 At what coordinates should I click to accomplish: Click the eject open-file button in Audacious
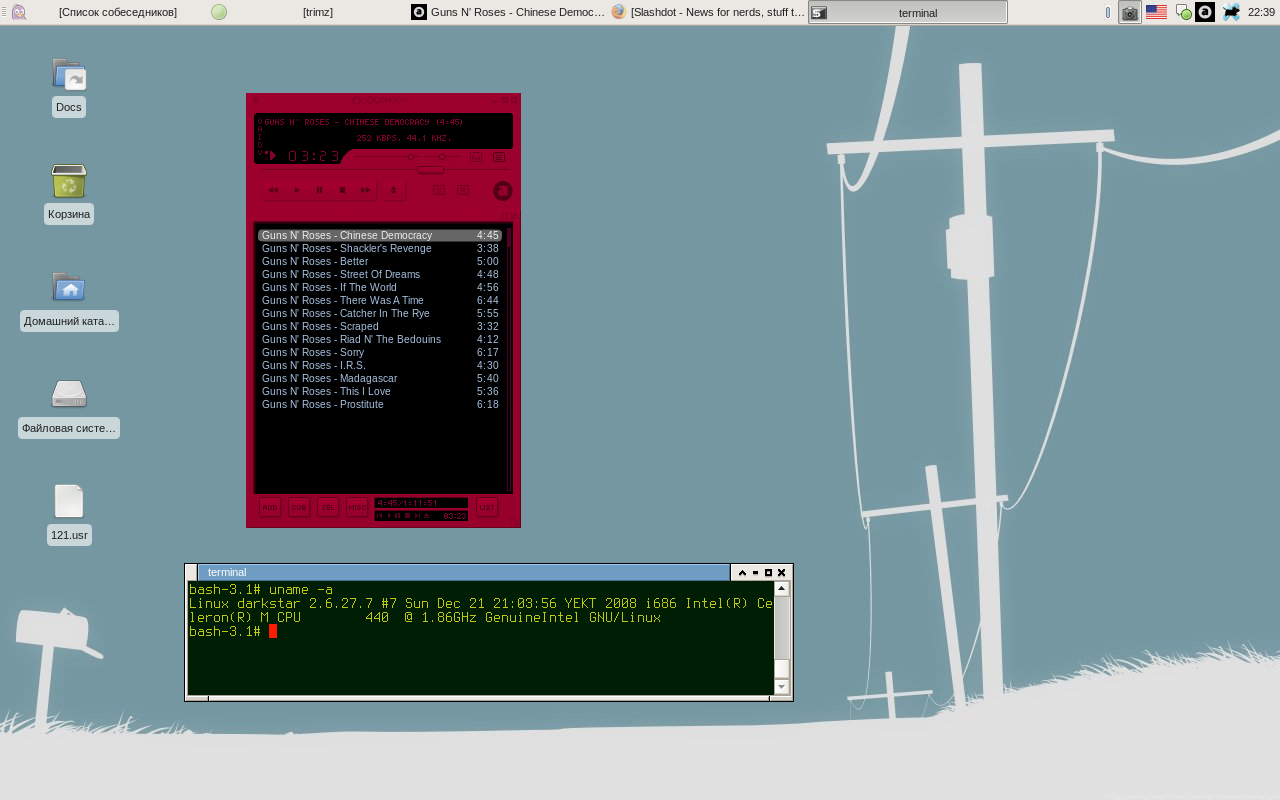tap(393, 190)
